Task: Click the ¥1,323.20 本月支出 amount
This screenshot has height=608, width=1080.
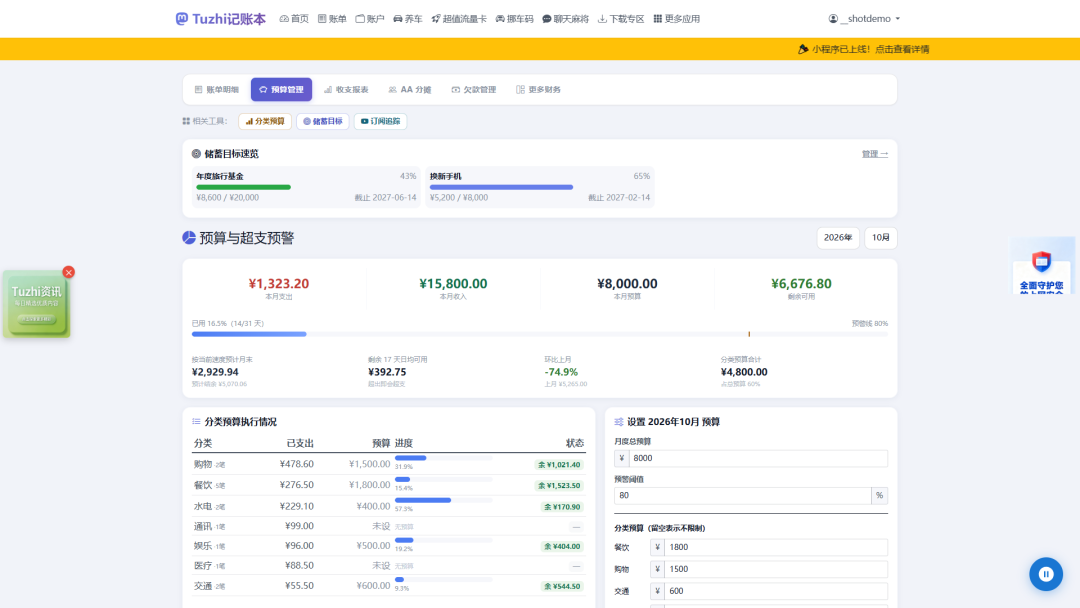Action: point(278,284)
